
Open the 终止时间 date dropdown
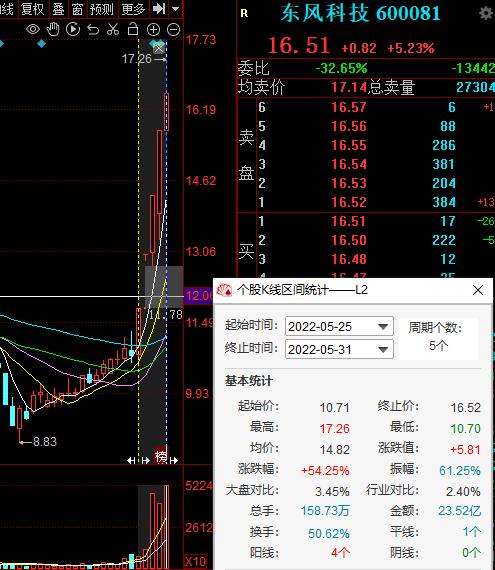(x=383, y=349)
